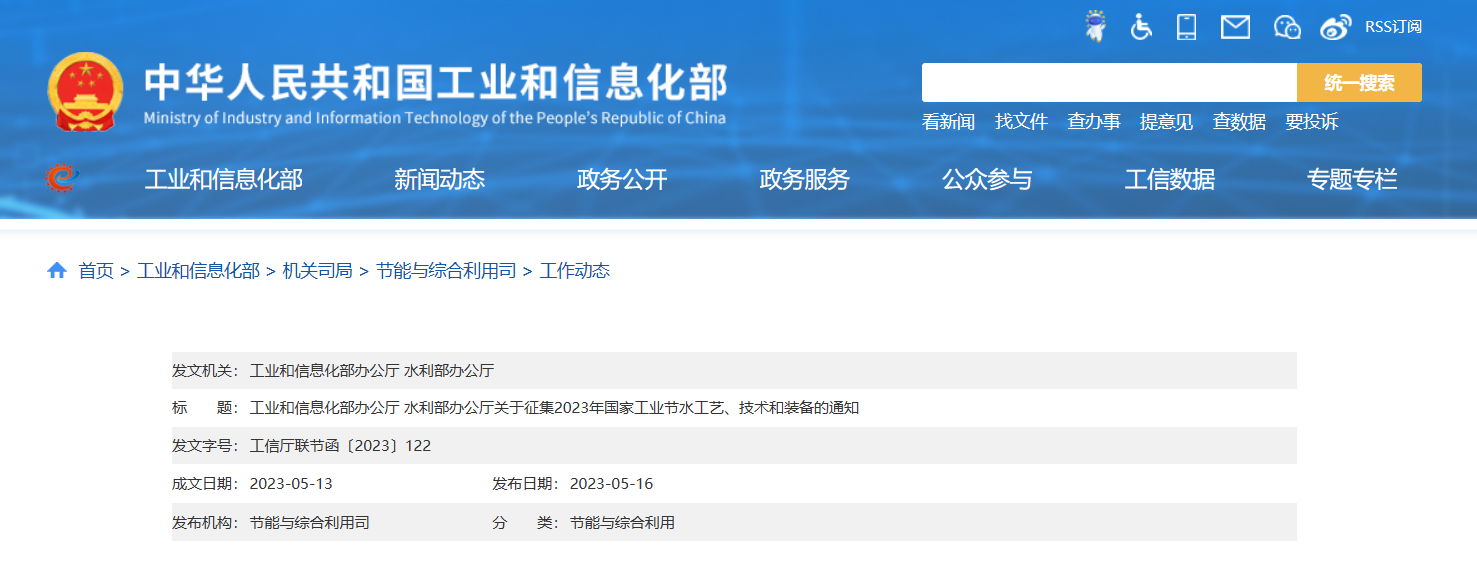
Task: Go to 工信数据 navigation item
Action: (1169, 180)
